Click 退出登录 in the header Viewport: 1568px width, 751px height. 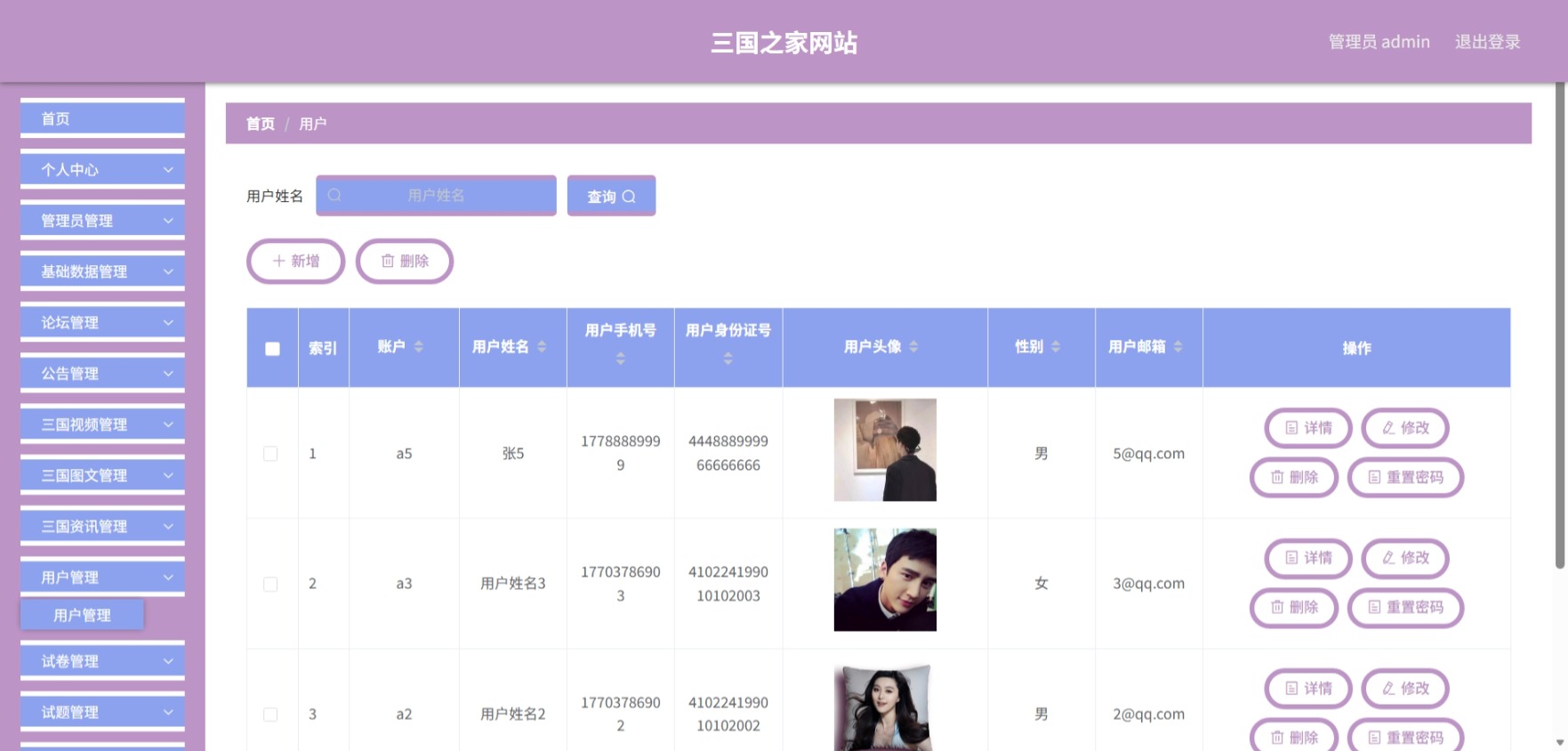coord(1487,42)
